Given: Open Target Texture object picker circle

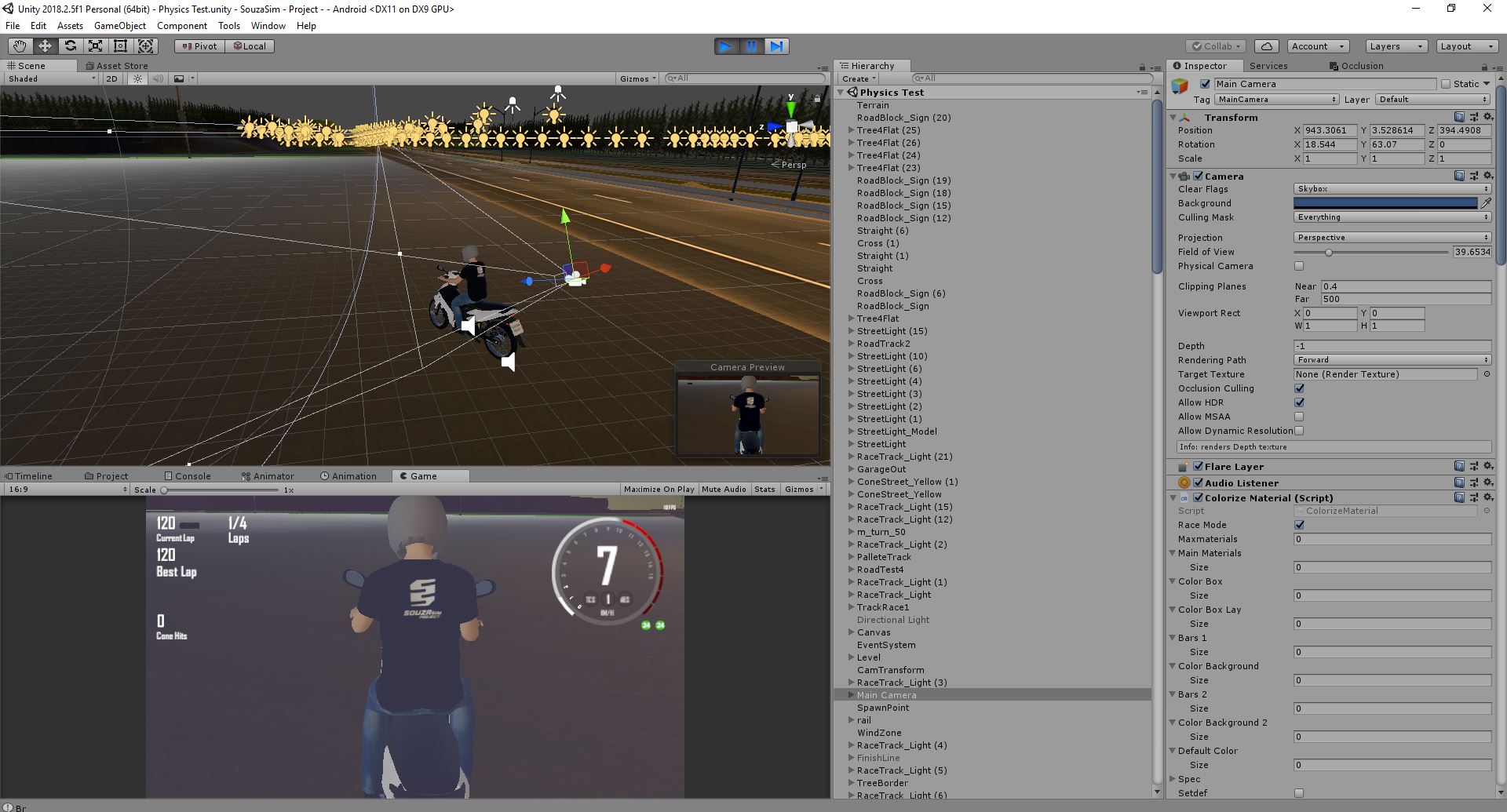Looking at the screenshot, I should click(x=1487, y=374).
